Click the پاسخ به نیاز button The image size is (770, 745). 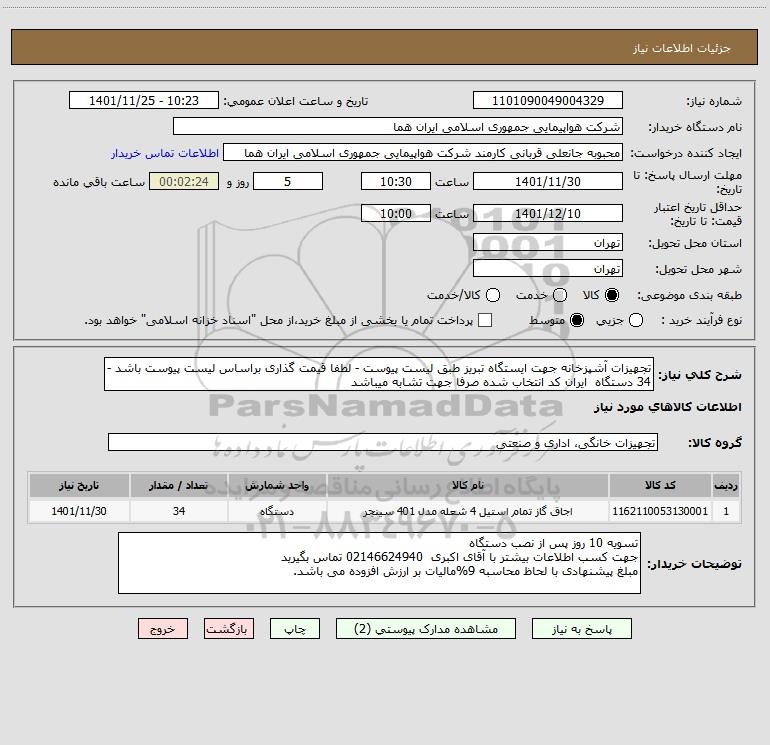click(x=581, y=629)
